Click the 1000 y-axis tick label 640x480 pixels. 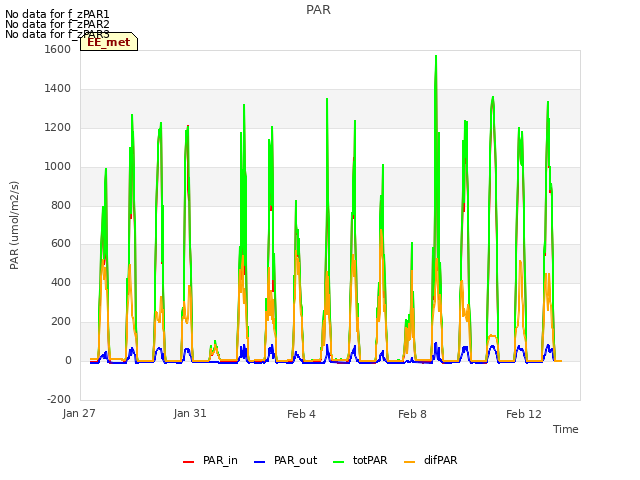[x=58, y=167]
